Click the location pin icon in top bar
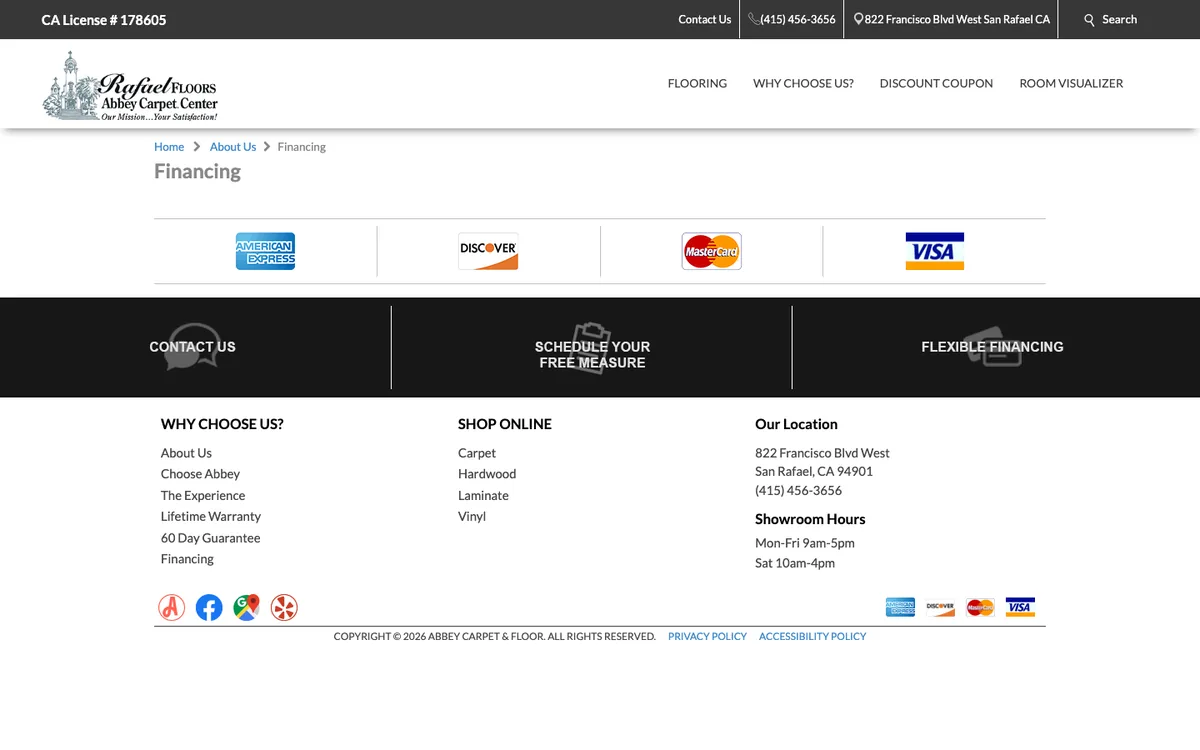This screenshot has height=750, width=1200. pyautogui.click(x=858, y=19)
